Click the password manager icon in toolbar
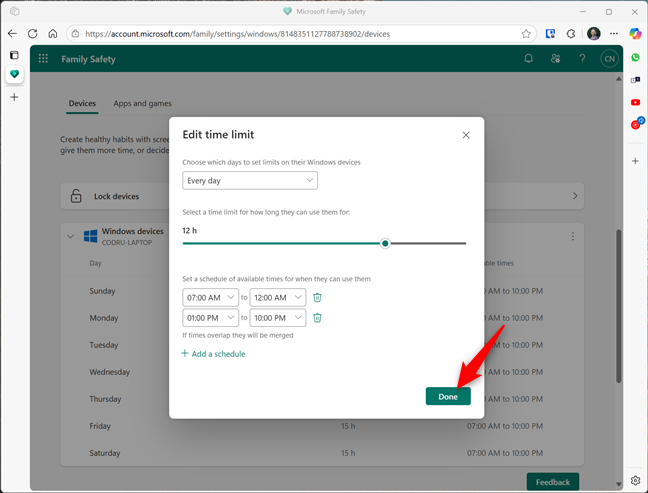This screenshot has width=648, height=493. click(550, 34)
